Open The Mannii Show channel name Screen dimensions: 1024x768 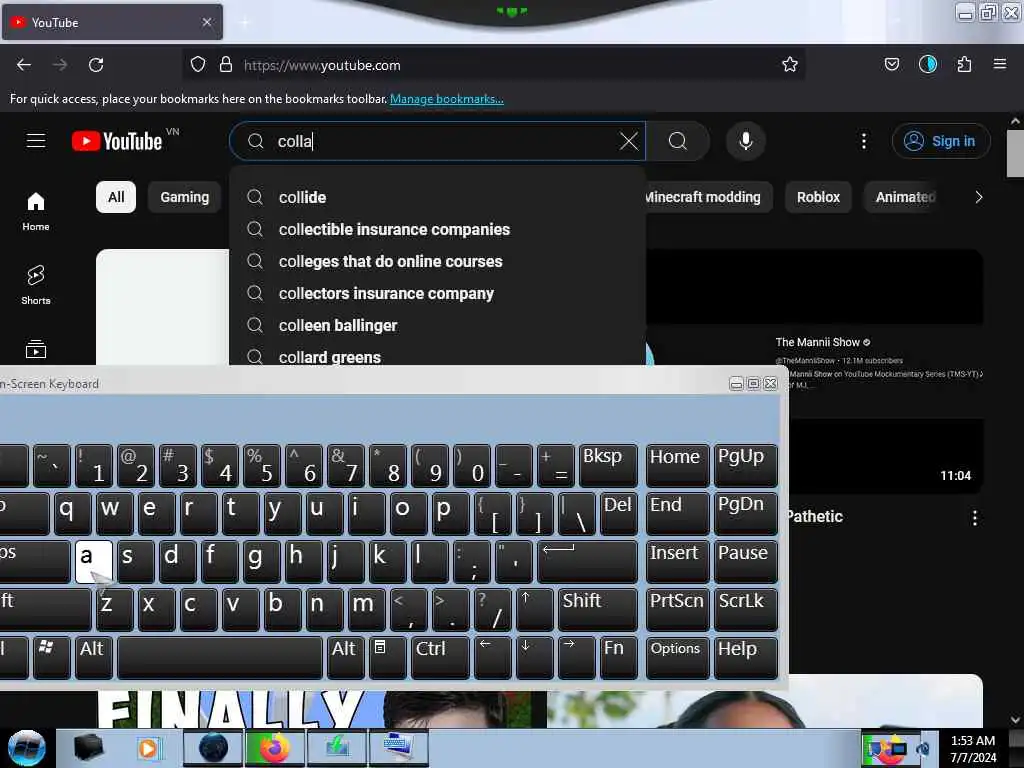tap(818, 342)
